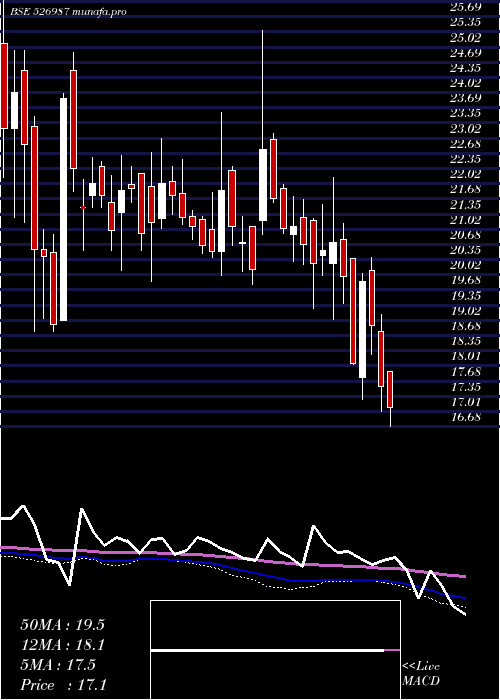Screen dimensions: 500x700
Task: Click the 50MA : 19.5 readout
Action: click(x=62, y=625)
